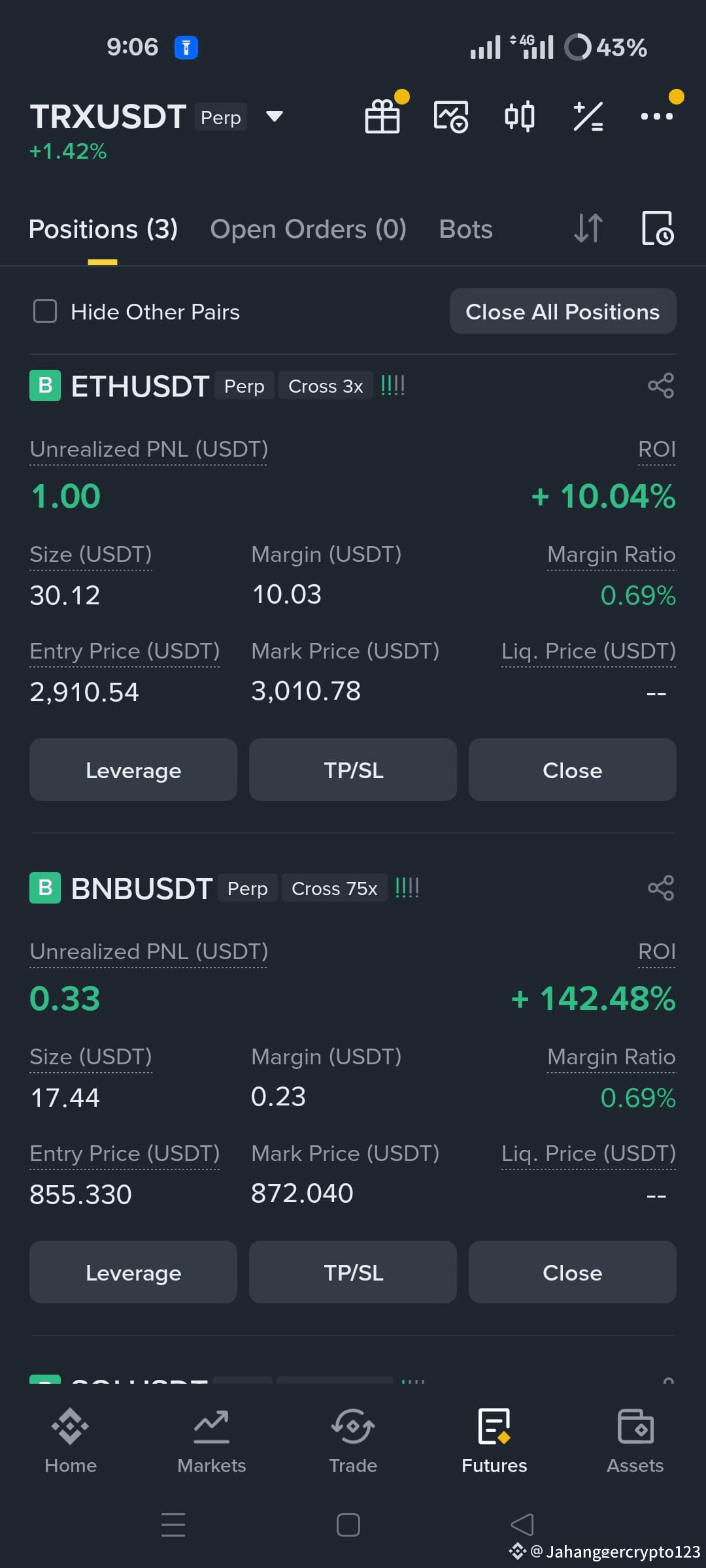Viewport: 706px width, 1568px height.
Task: Switch to the Bots tab
Action: (466, 229)
